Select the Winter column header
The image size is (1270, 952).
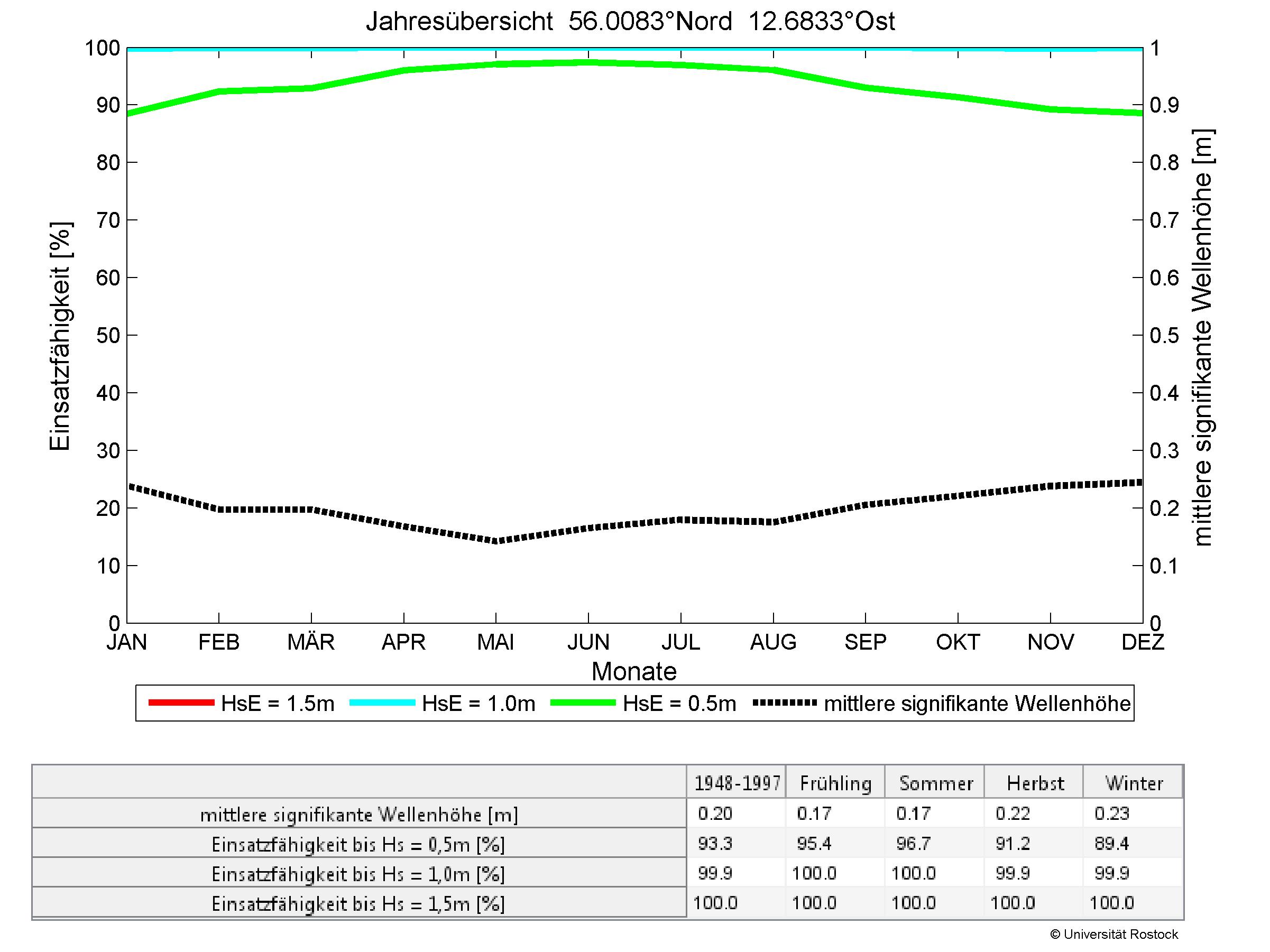[x=1134, y=783]
